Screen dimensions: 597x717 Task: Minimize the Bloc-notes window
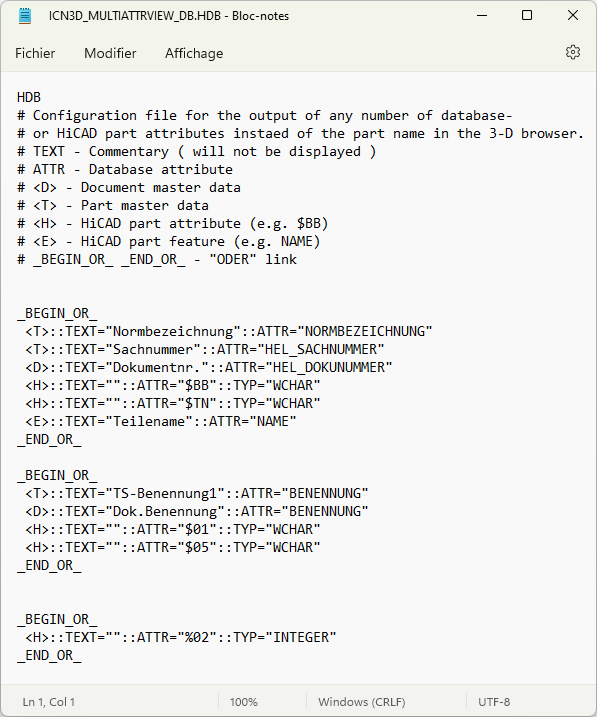[482, 16]
